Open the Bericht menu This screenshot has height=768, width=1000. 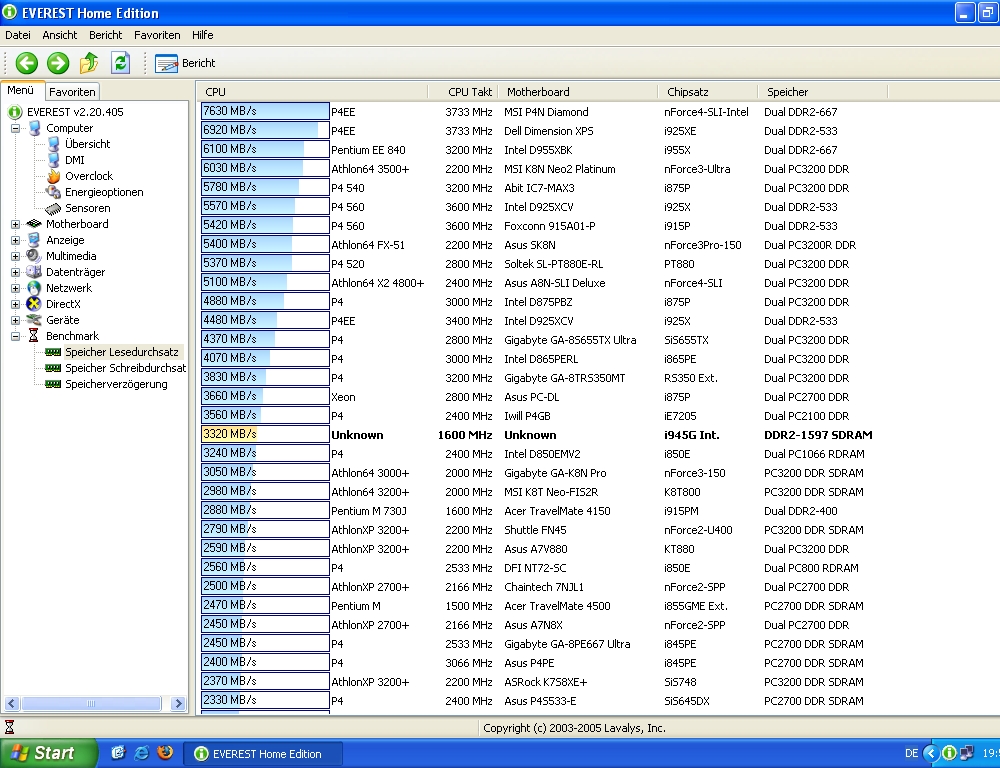106,35
